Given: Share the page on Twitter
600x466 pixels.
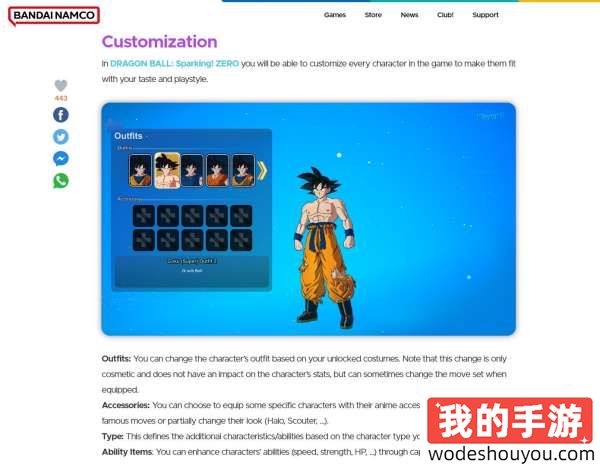Looking at the screenshot, I should [61, 137].
